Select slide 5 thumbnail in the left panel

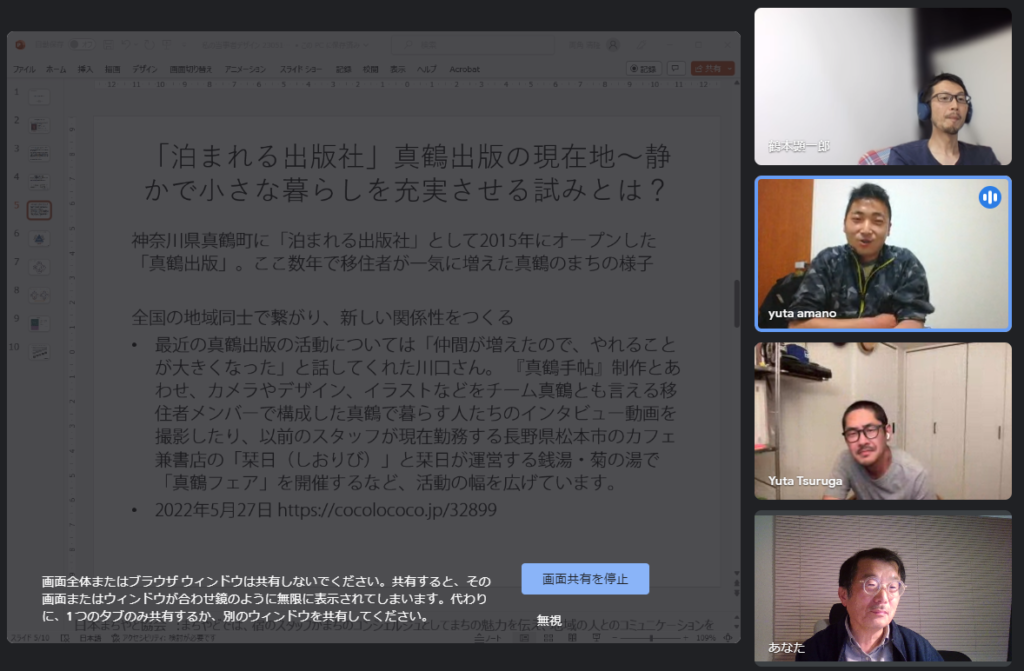38,211
